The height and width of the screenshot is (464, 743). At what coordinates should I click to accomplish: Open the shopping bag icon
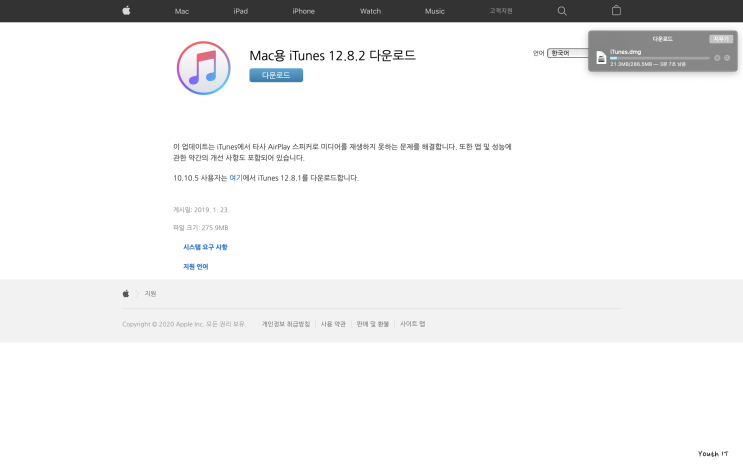click(x=616, y=10)
